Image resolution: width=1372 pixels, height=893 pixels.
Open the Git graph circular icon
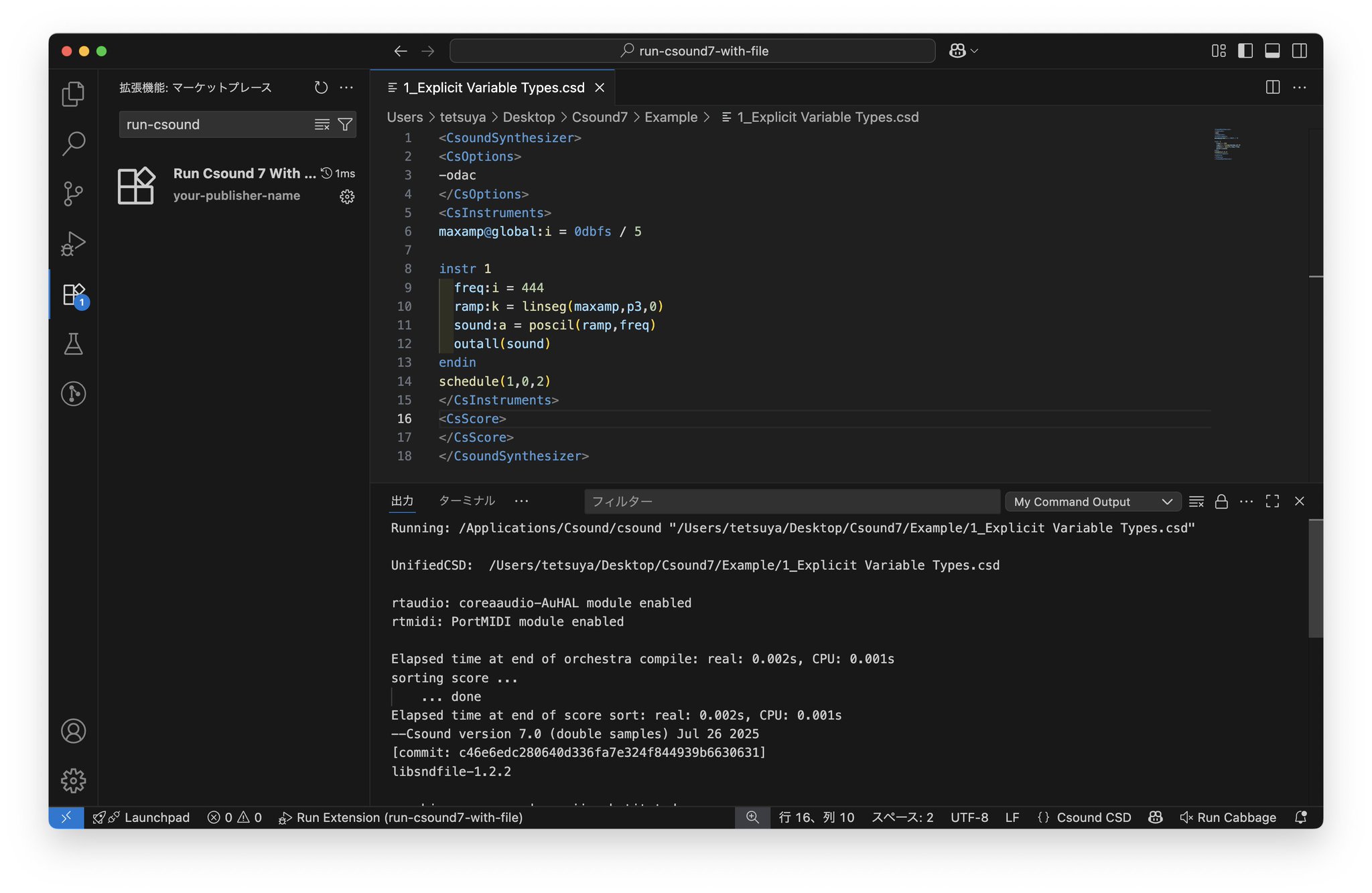(73, 393)
